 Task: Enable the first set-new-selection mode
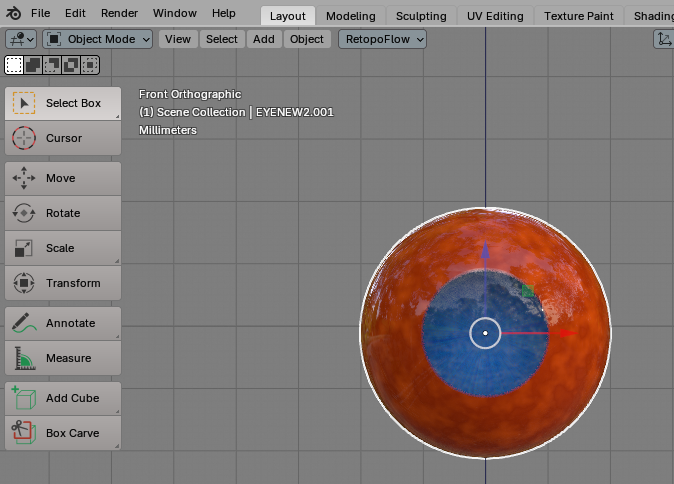[x=14, y=65]
